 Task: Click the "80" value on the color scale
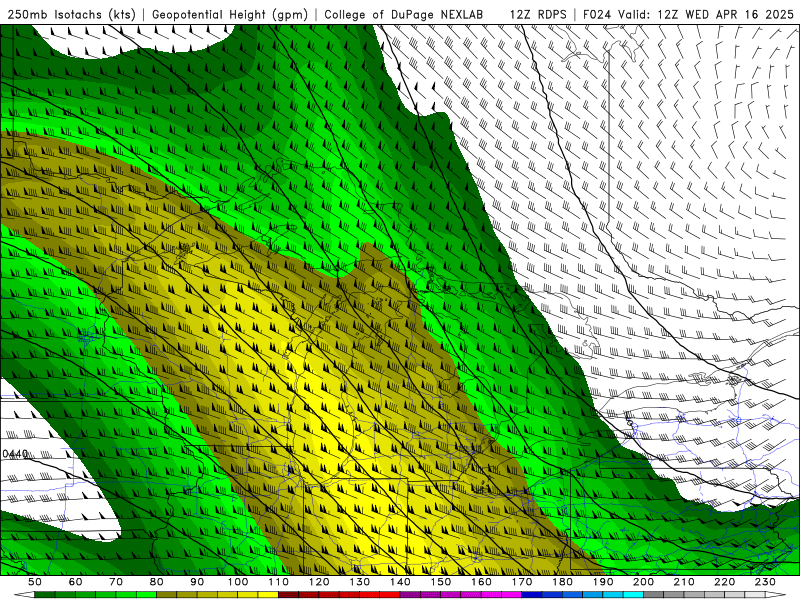[157, 582]
